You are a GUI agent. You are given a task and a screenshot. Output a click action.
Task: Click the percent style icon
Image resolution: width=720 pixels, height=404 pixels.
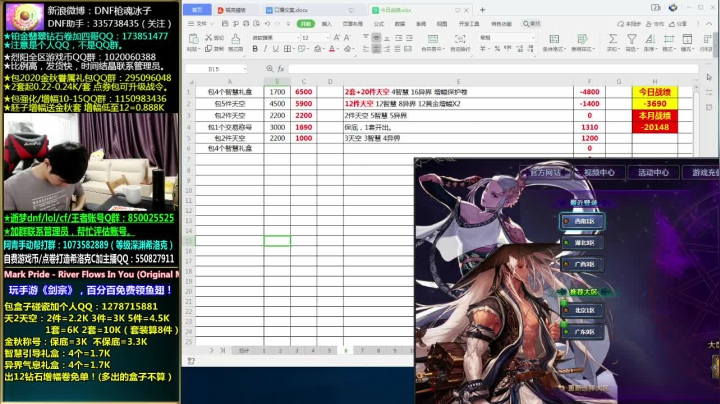point(497,49)
